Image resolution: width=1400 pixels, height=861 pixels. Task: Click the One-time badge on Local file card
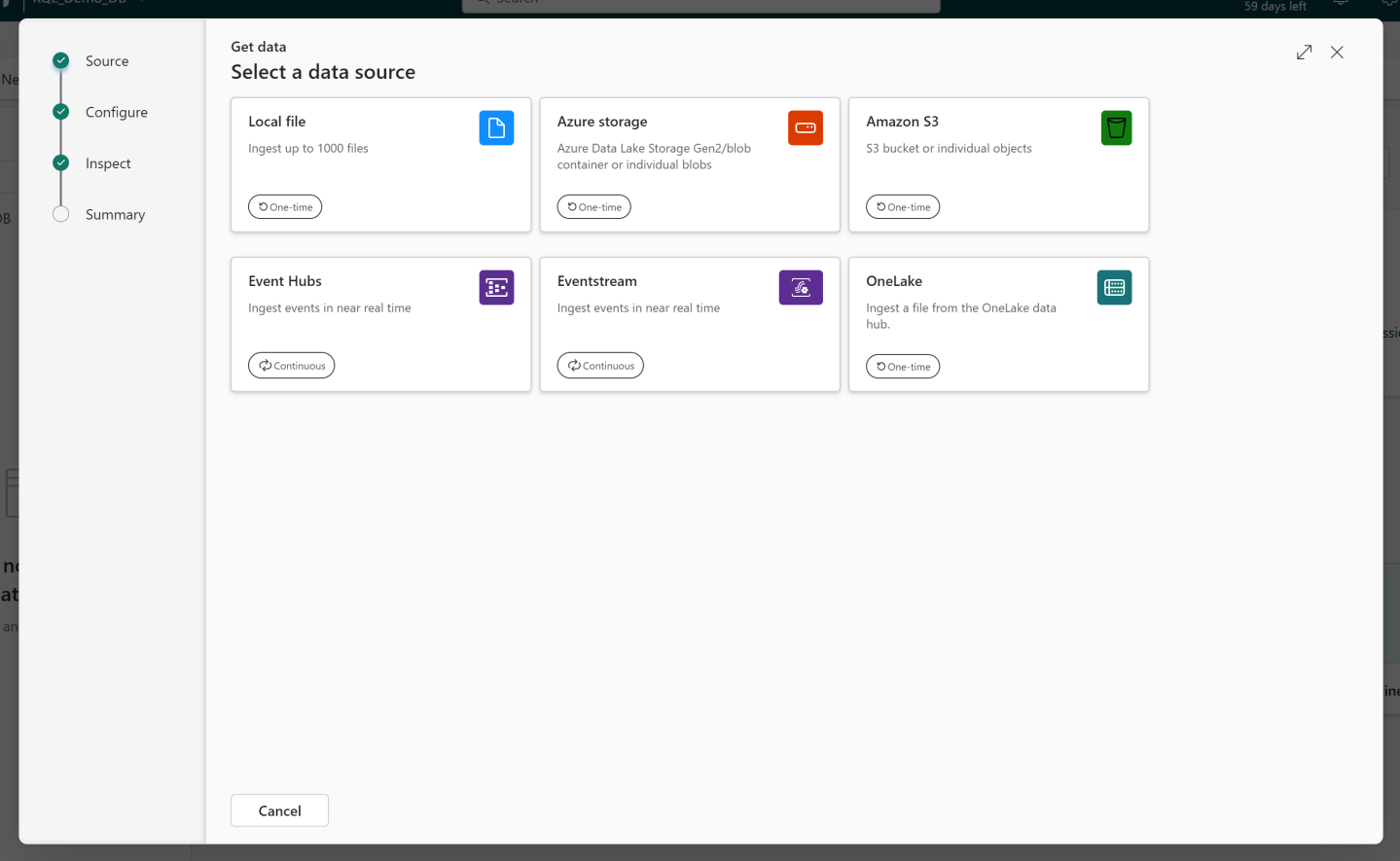click(x=285, y=207)
